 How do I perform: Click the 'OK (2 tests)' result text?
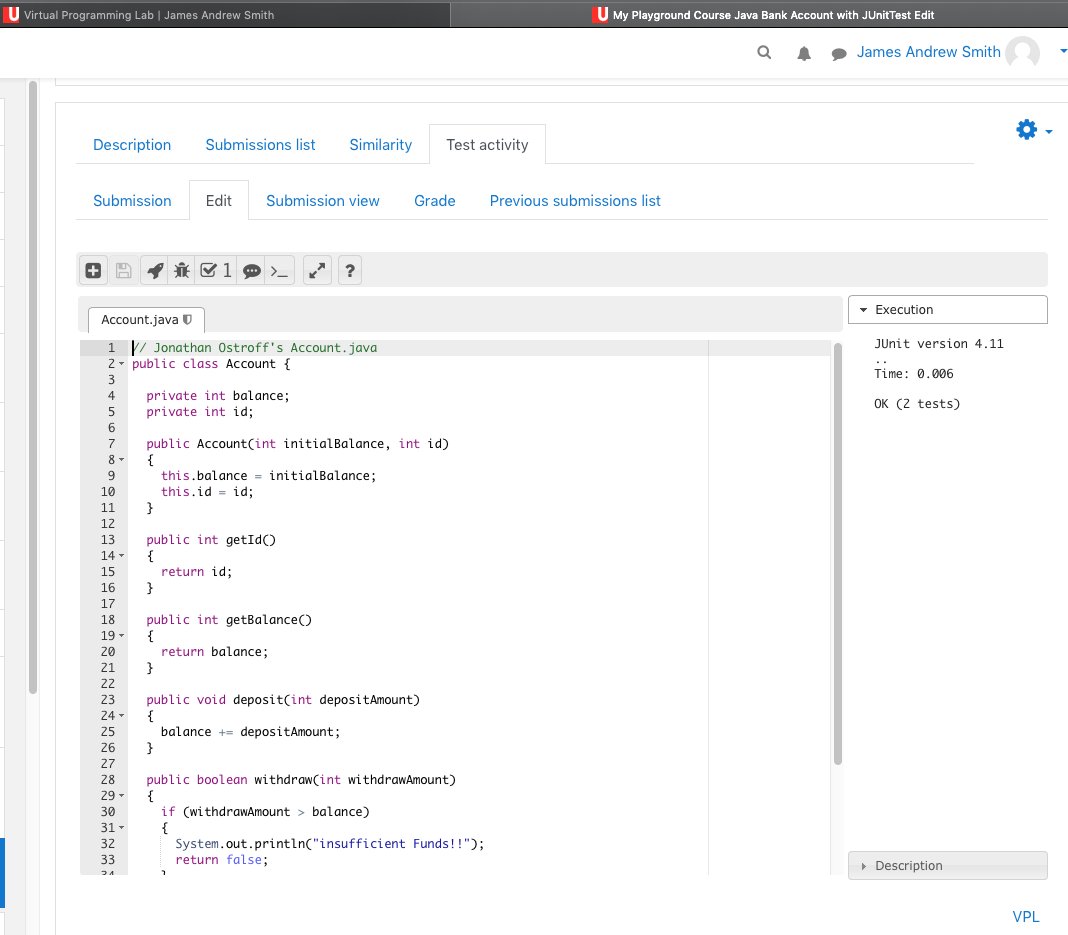click(x=917, y=404)
